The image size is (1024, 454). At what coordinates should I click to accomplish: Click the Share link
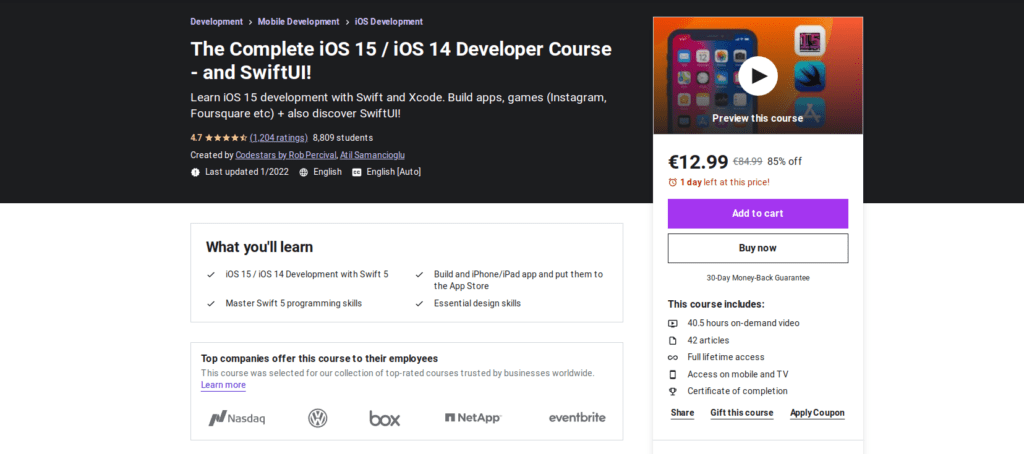pyautogui.click(x=682, y=413)
